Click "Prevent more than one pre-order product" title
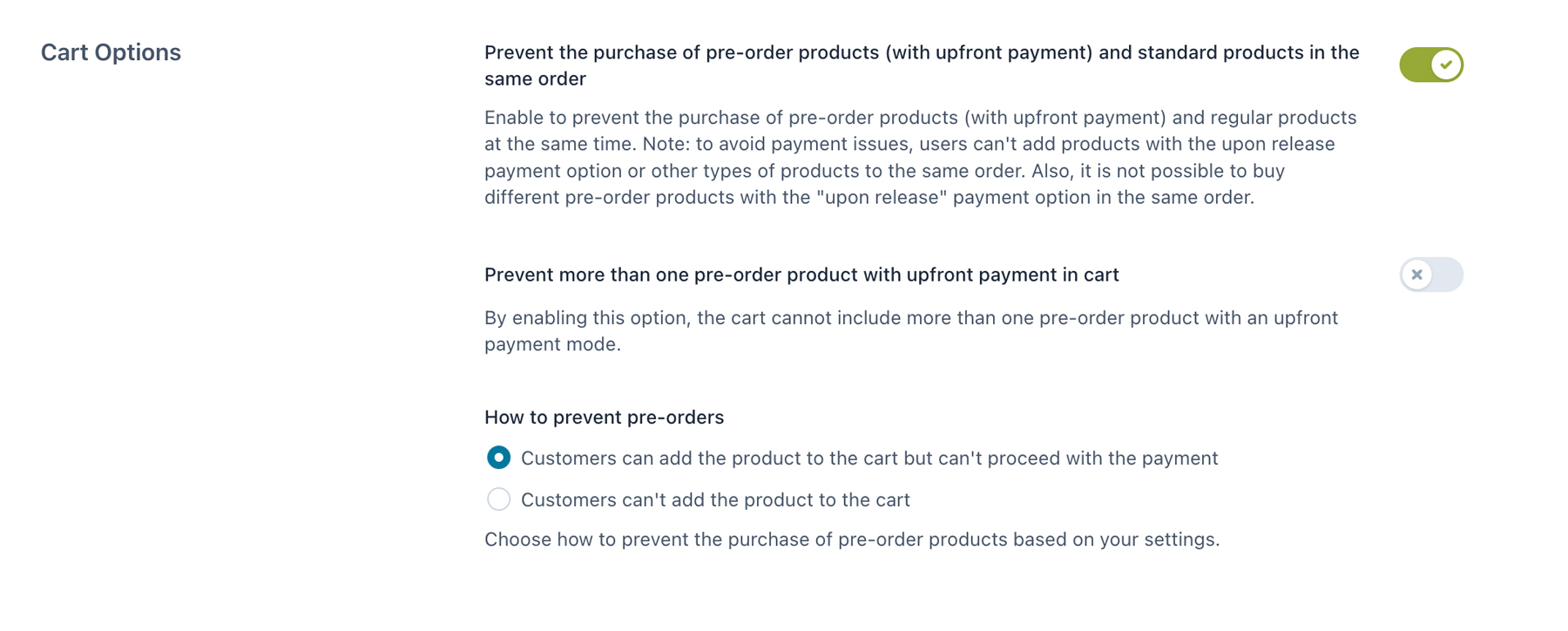This screenshot has width=1568, height=631. (801, 275)
